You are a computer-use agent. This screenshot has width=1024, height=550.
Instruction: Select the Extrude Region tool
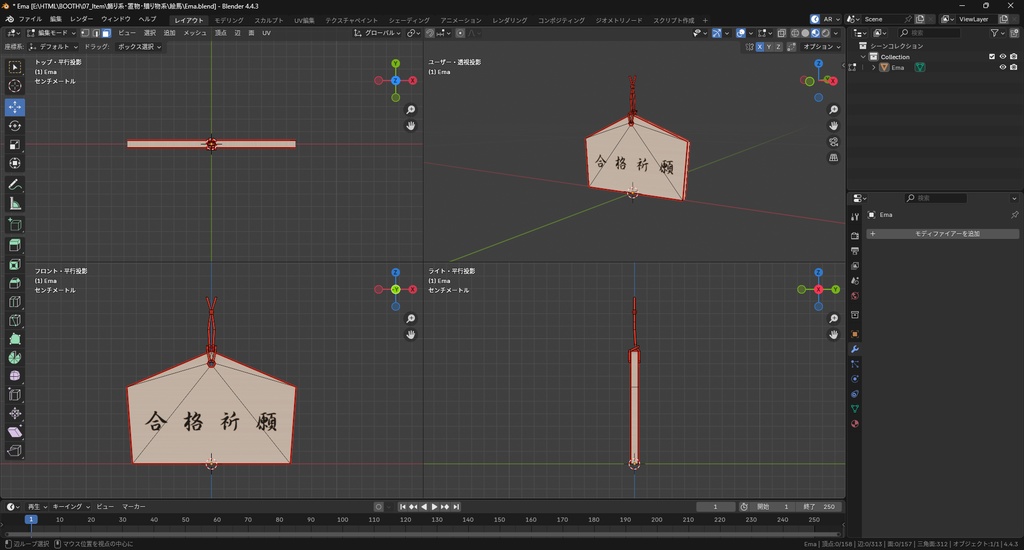pos(15,246)
